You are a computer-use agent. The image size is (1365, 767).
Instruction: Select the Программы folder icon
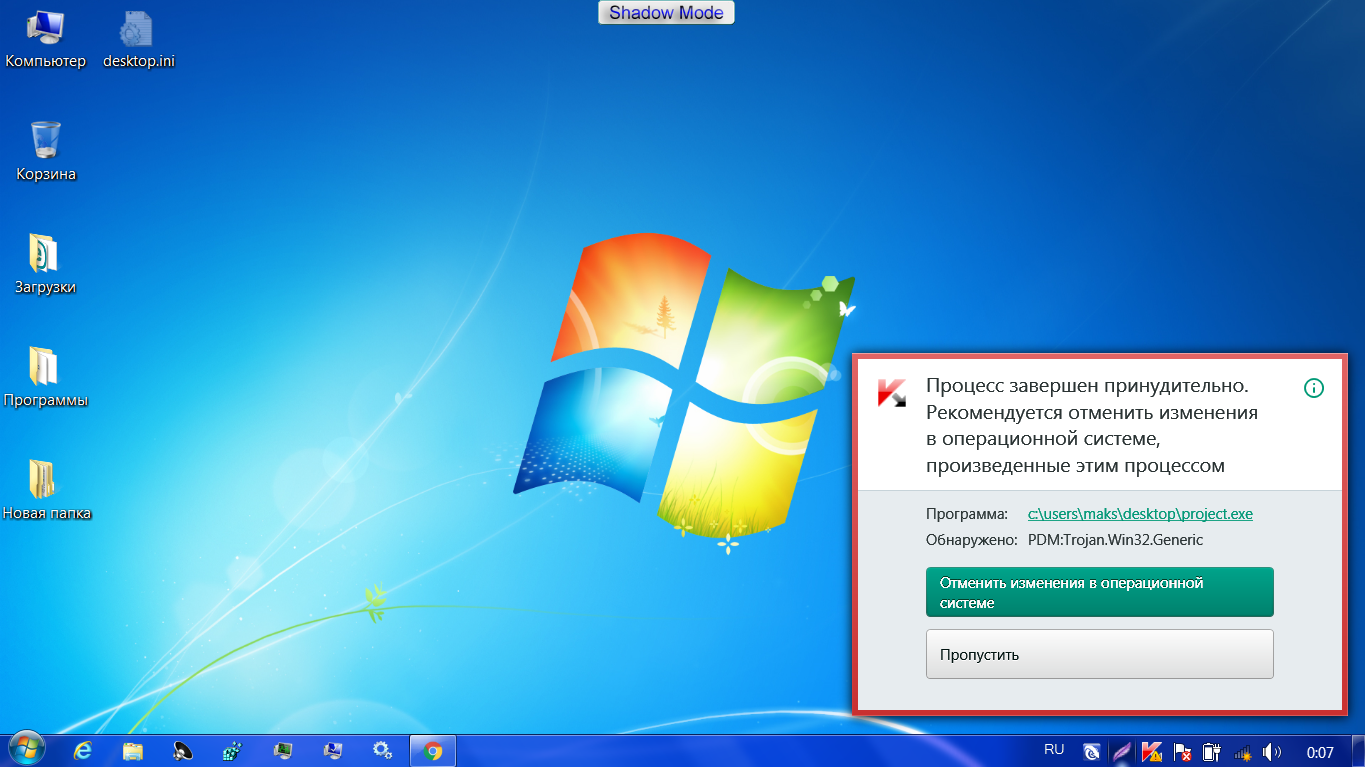coord(46,378)
